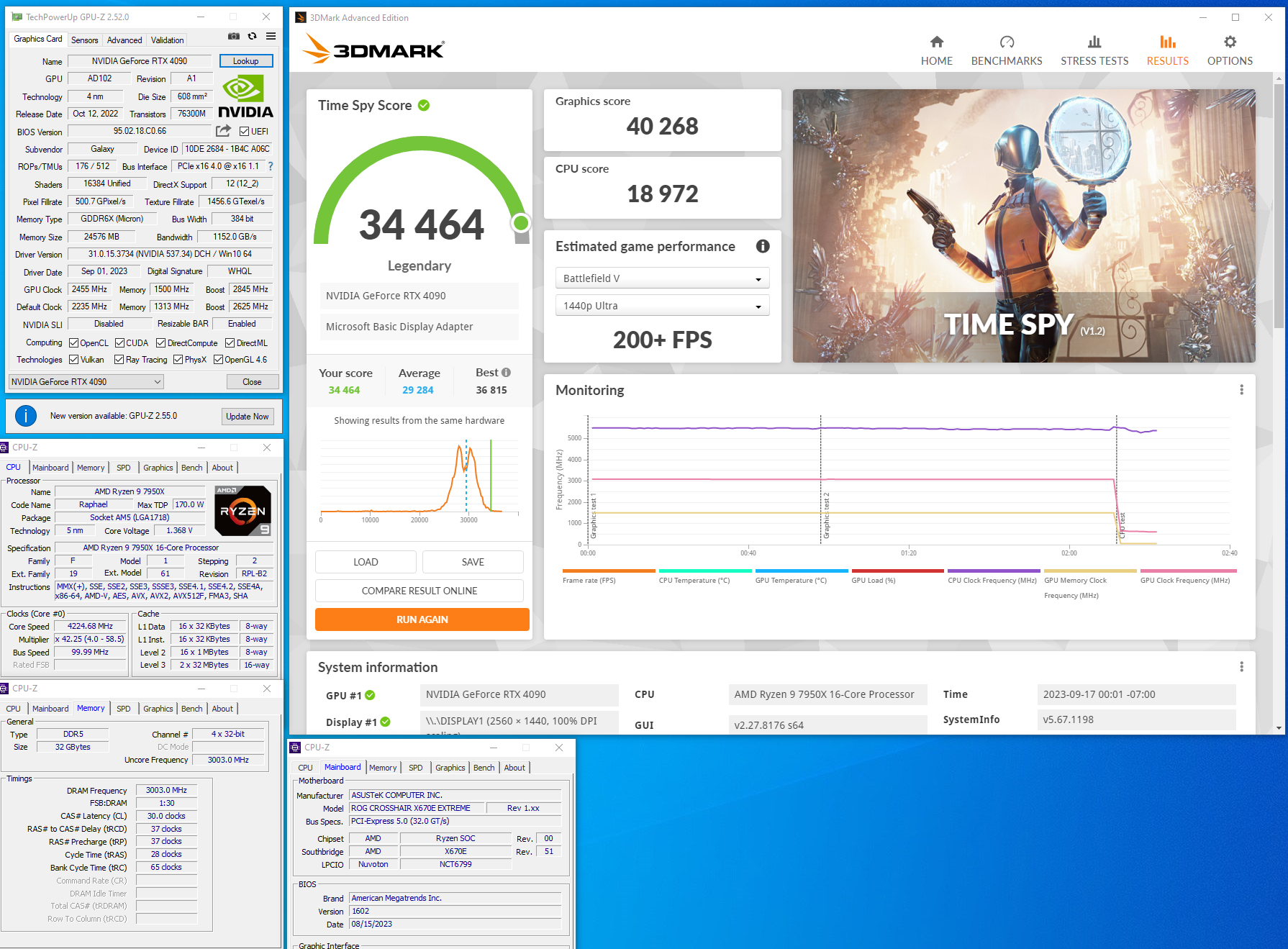Screen dimensions: 1288x949
Task: Click the Bus Interface question mark icon
Action: coord(271,166)
